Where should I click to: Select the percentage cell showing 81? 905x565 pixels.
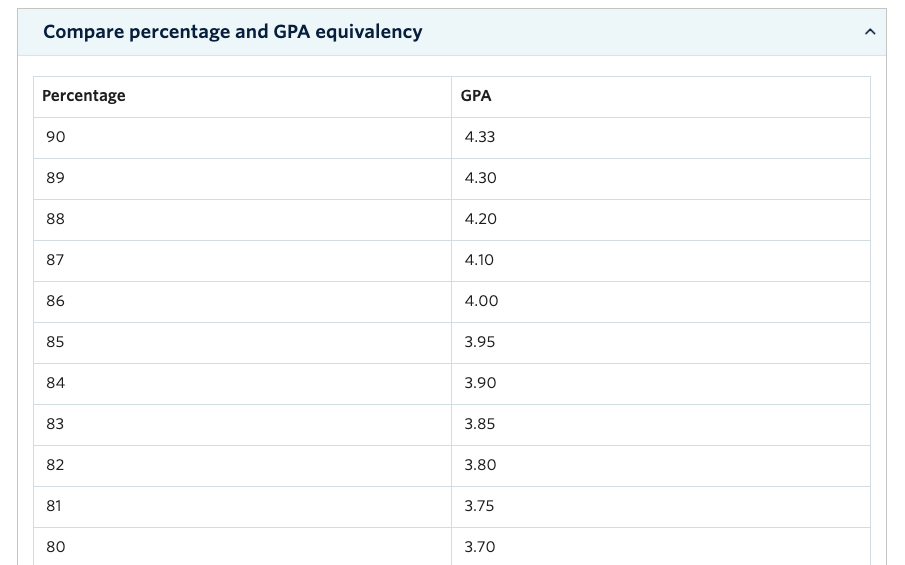[x=242, y=507]
